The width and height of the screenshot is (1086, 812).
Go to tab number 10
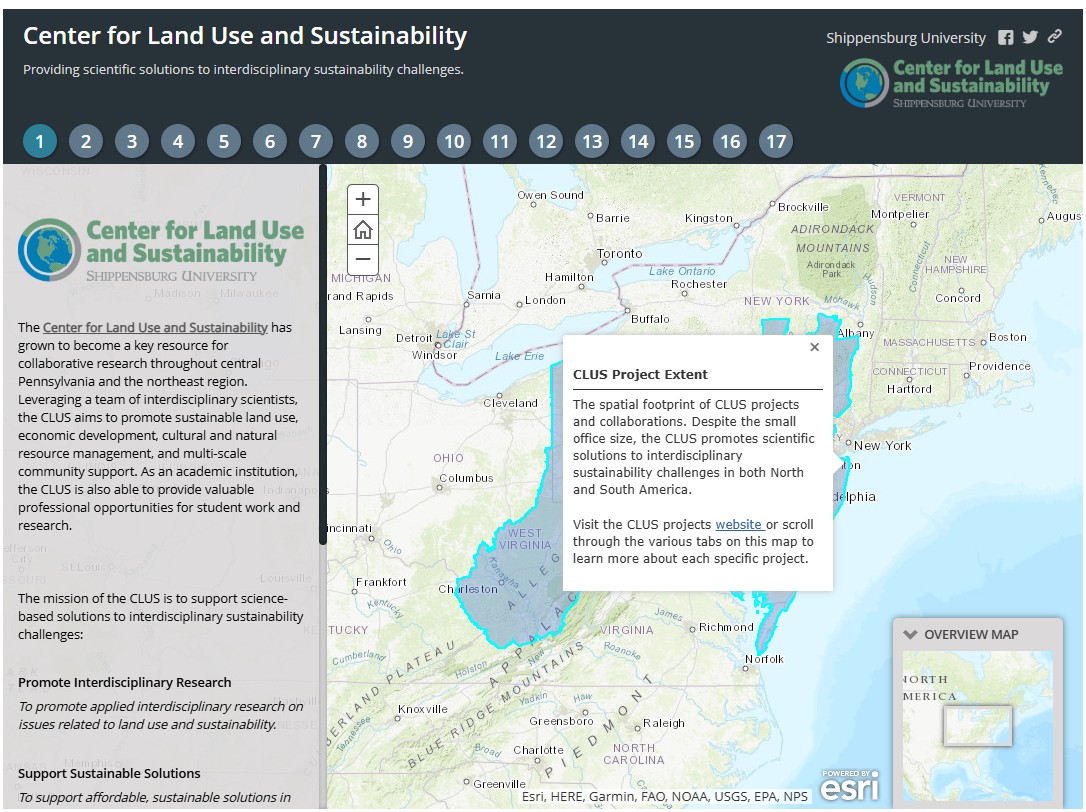click(x=454, y=142)
